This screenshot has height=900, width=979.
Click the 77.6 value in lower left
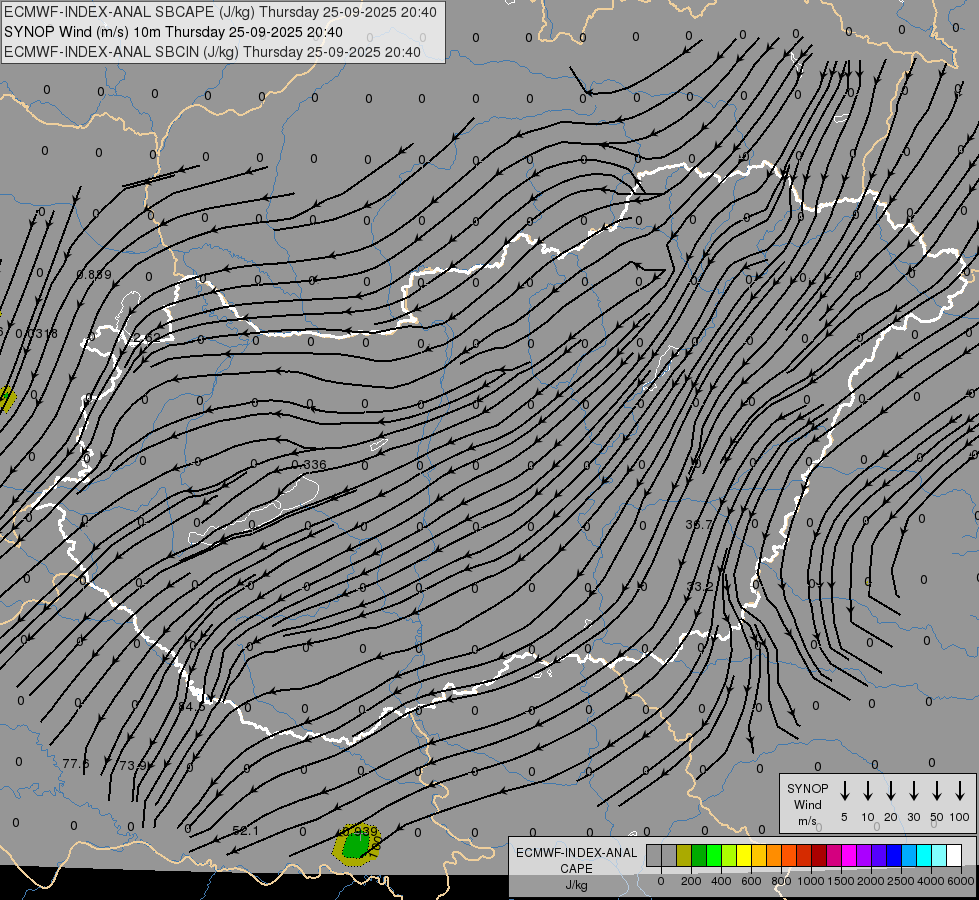(x=76, y=764)
